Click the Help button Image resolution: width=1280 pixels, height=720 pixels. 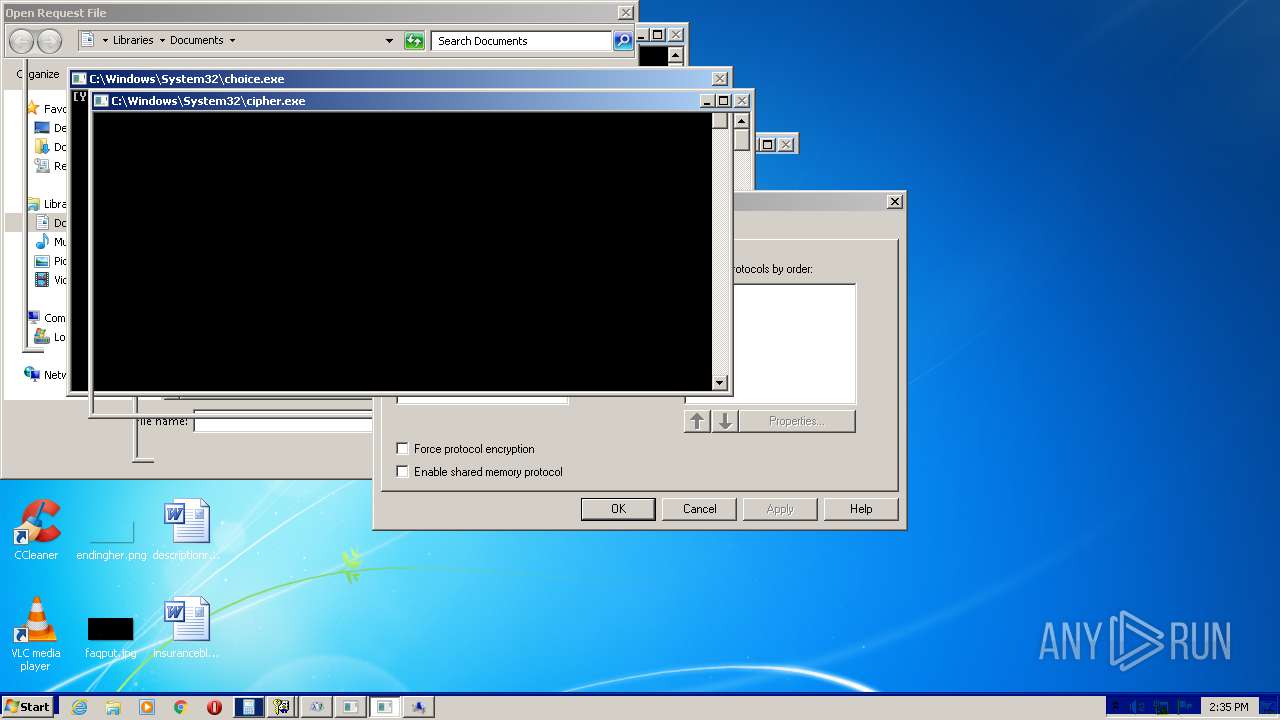click(x=861, y=509)
